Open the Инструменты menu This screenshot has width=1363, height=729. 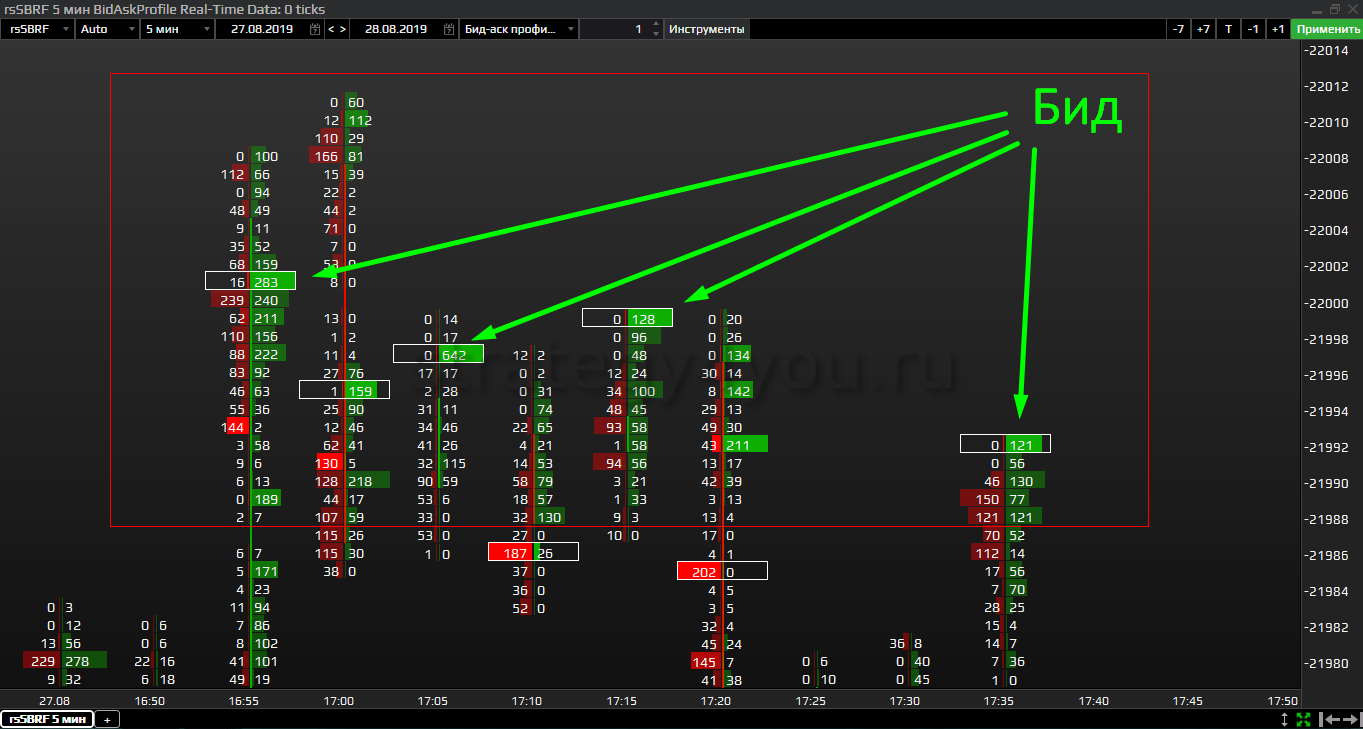click(x=706, y=29)
